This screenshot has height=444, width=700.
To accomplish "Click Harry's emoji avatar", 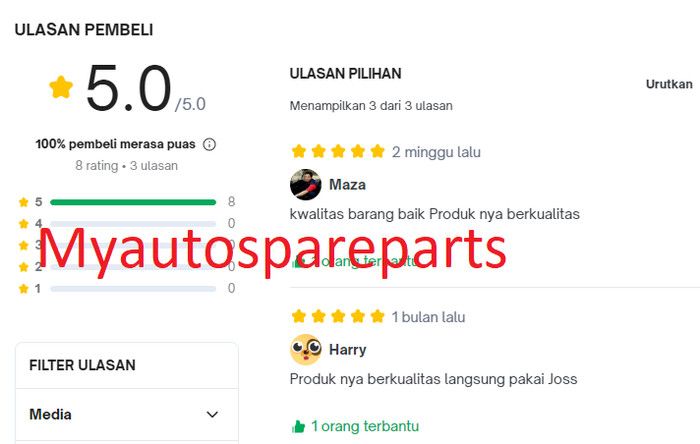I will pyautogui.click(x=305, y=349).
